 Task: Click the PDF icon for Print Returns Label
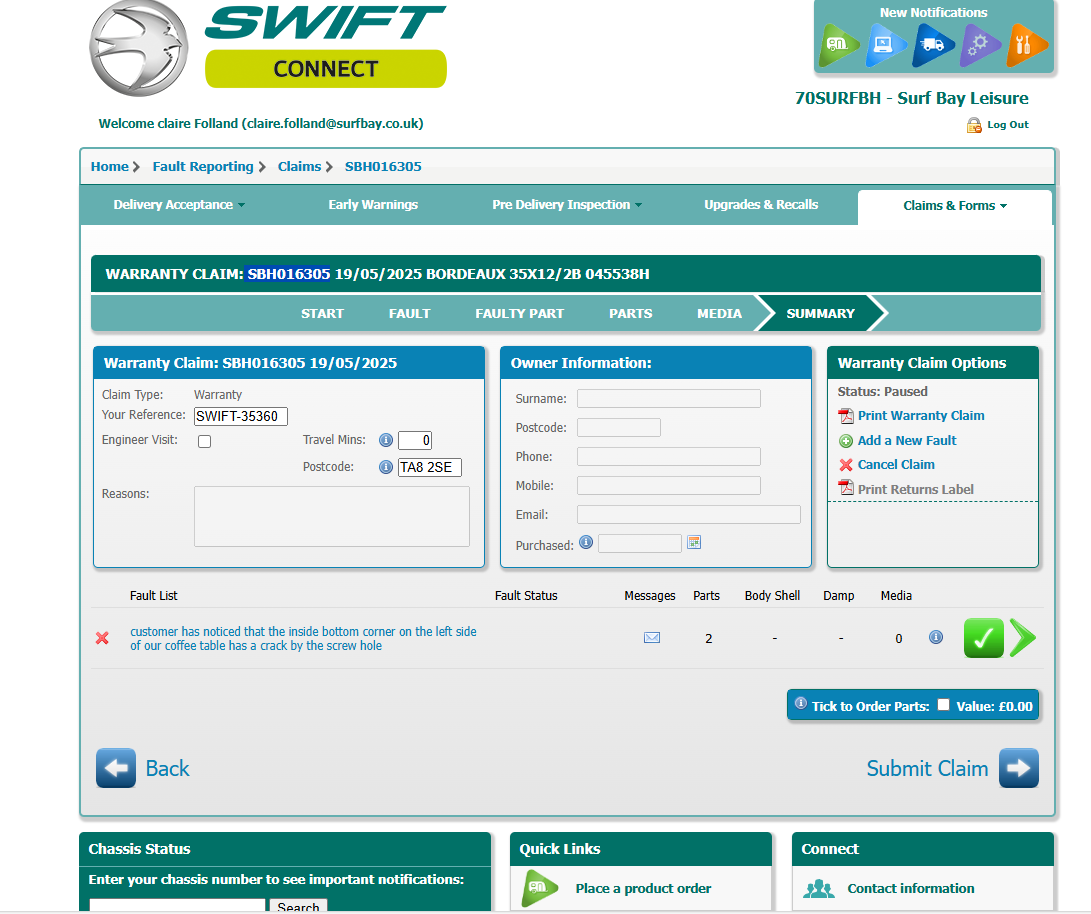pyautogui.click(x=846, y=487)
